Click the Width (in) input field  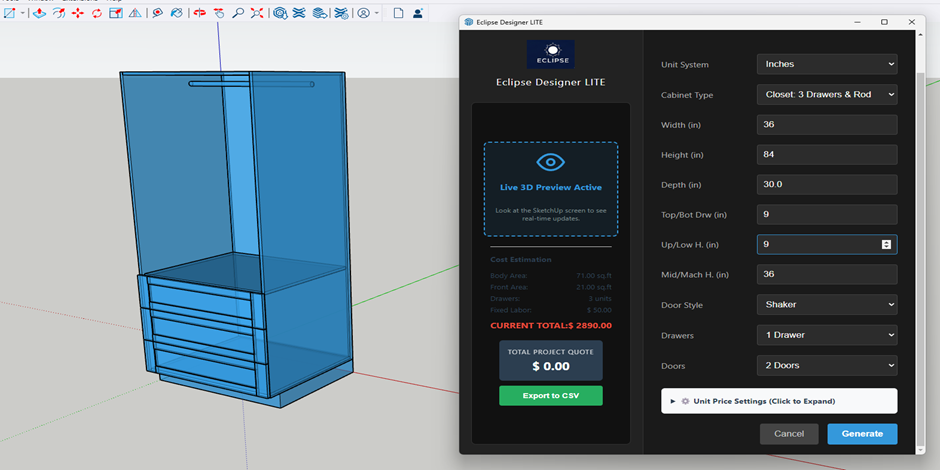pos(827,125)
